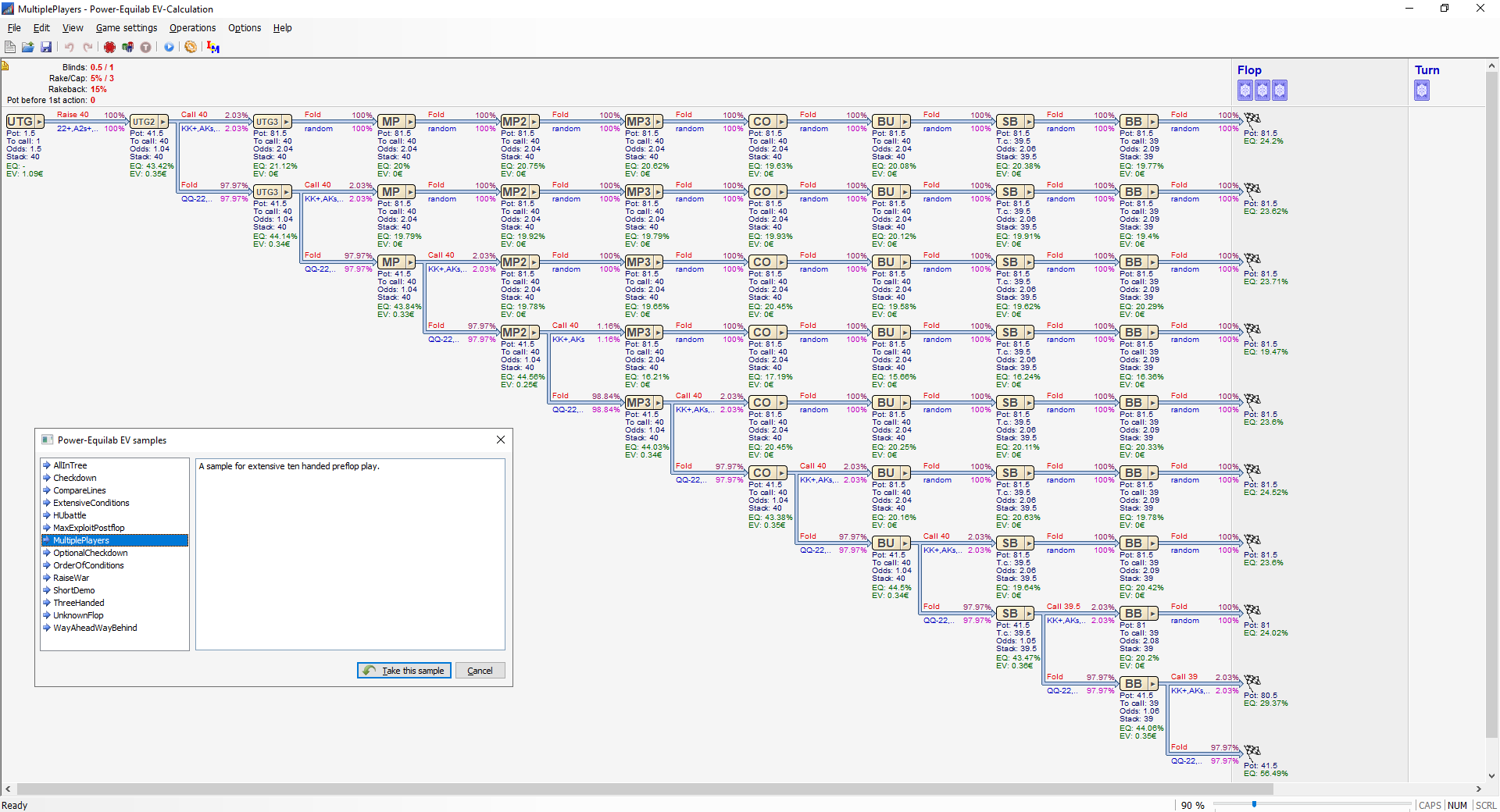Click the showdown flag above EQ 19.47%
Viewport: 1500px width, 812px height.
tap(1252, 330)
